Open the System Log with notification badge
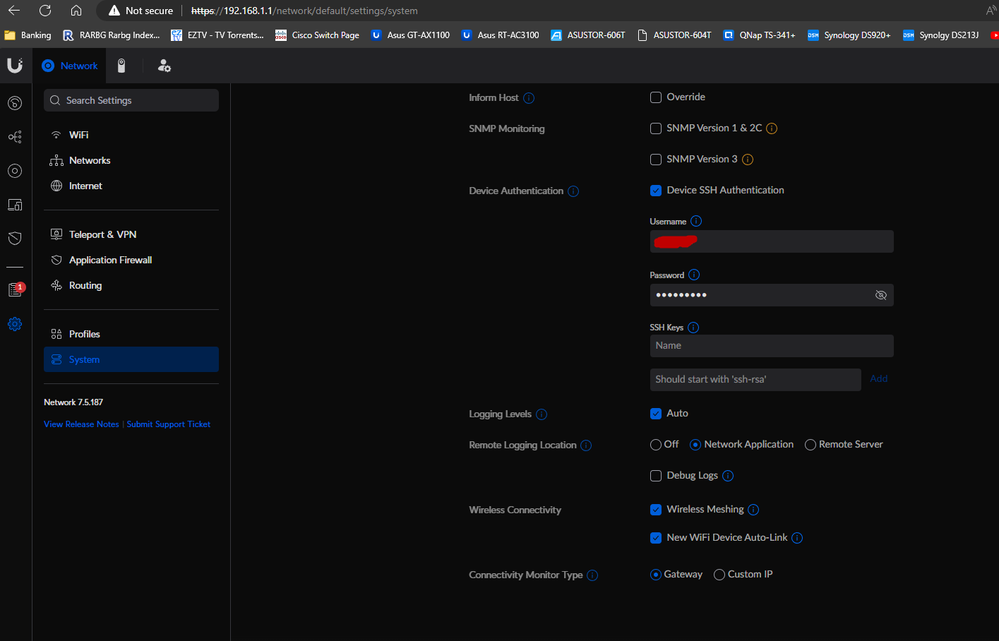Image resolution: width=999 pixels, height=641 pixels. [x=14, y=288]
